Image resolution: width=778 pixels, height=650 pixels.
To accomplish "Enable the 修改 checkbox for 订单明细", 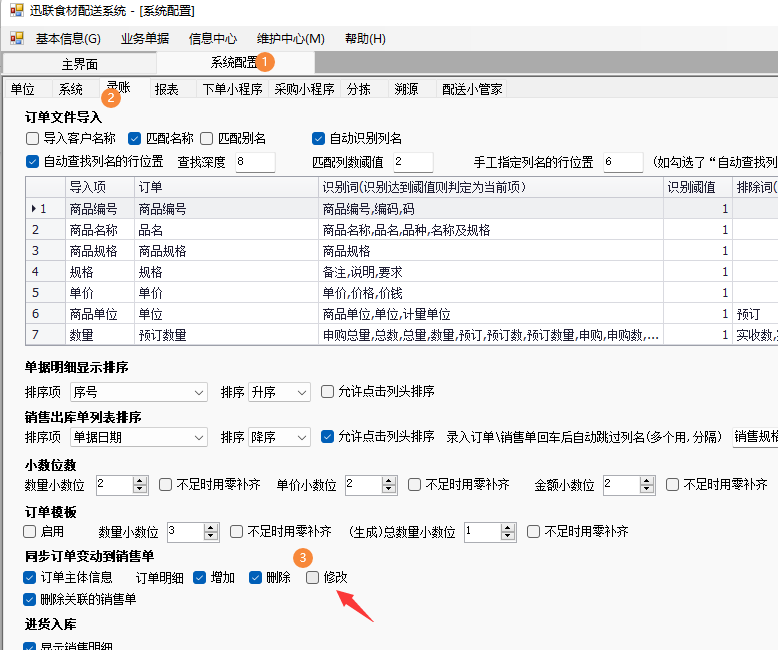I will point(312,578).
